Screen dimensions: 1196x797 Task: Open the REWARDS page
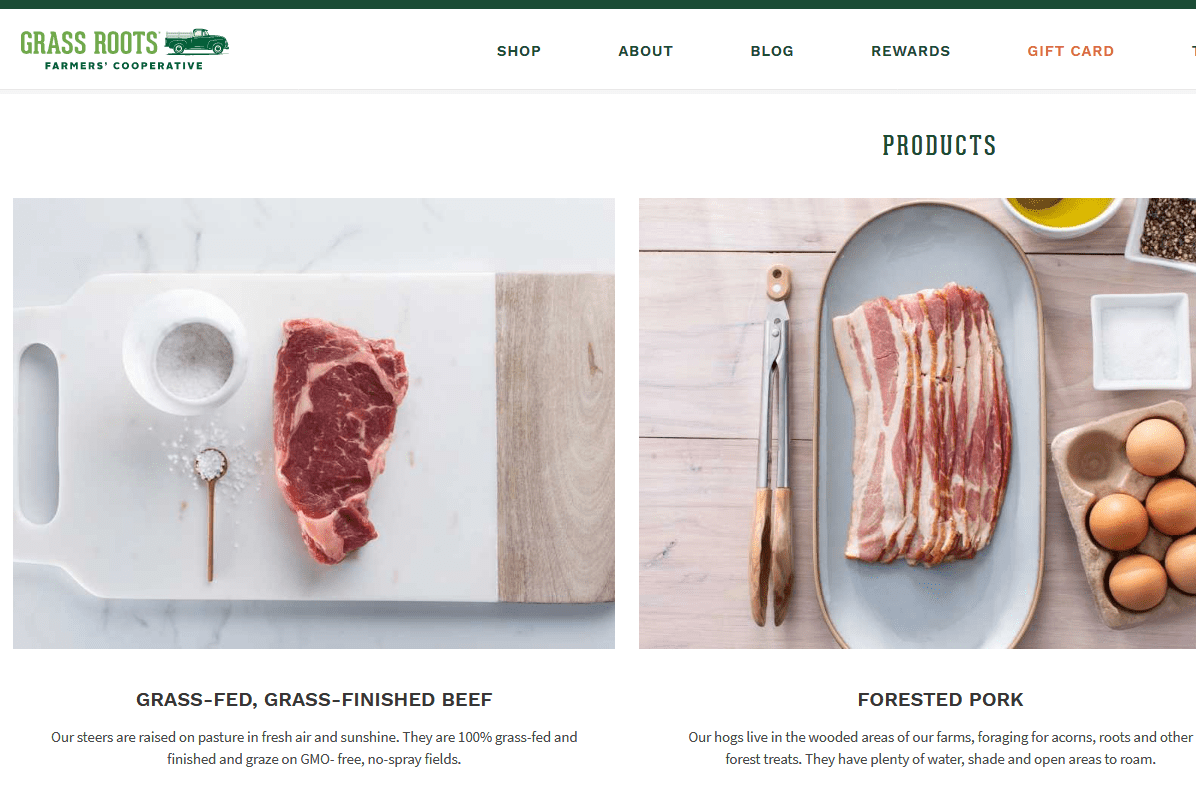pos(910,50)
